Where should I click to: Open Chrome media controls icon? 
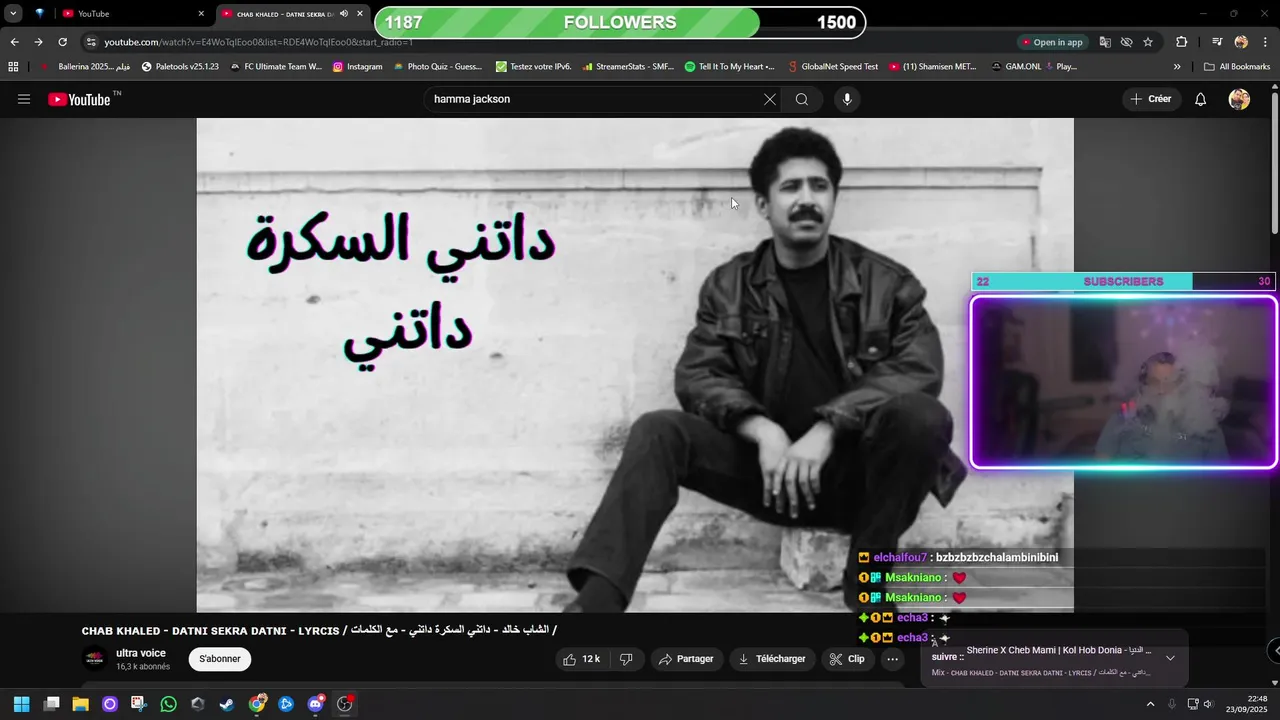[x=1217, y=42]
